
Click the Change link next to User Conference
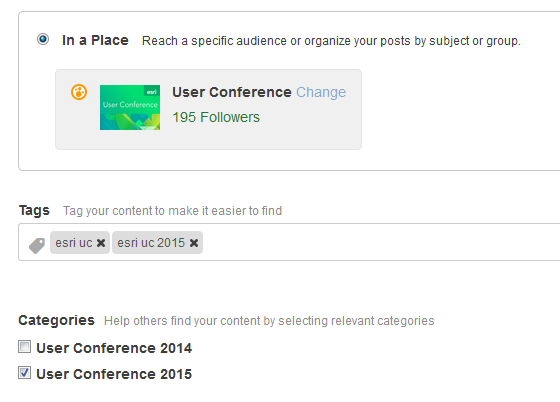coord(321,92)
